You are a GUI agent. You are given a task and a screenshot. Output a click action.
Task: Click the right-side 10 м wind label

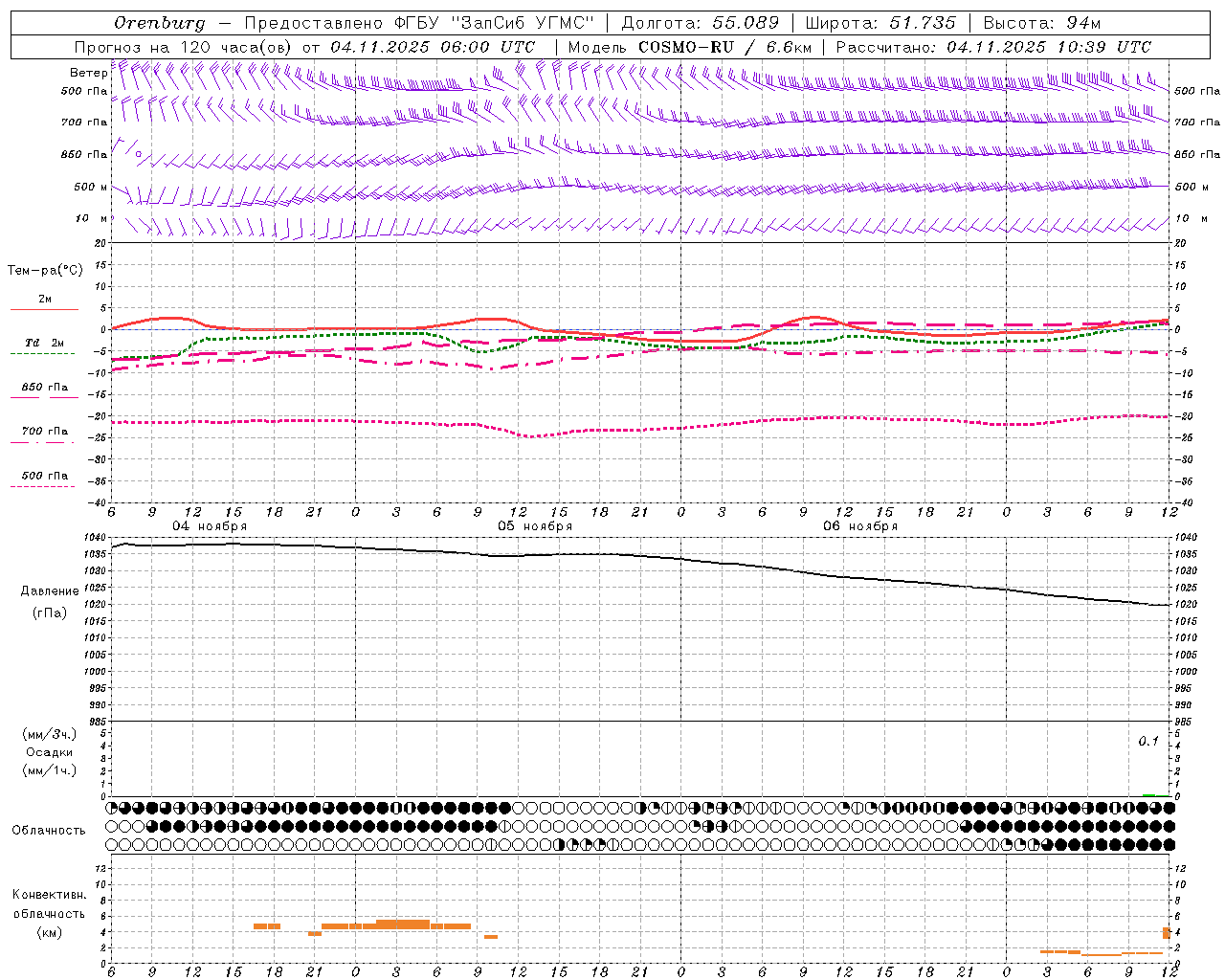pyautogui.click(x=1192, y=218)
